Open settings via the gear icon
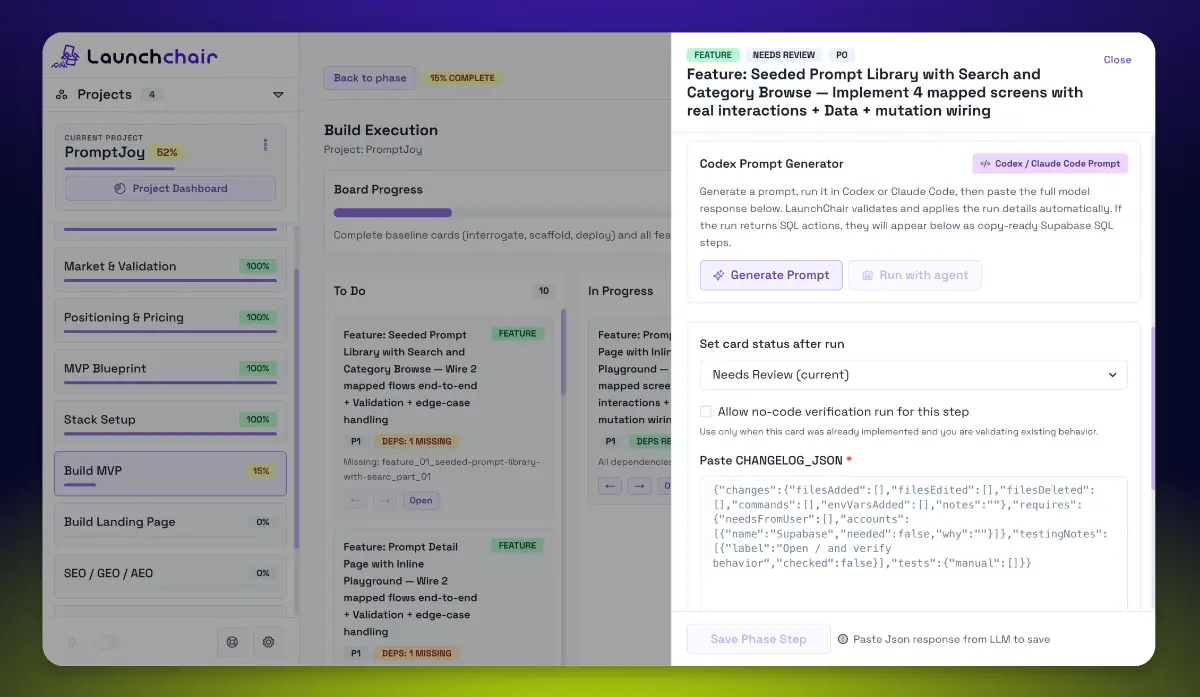This screenshot has height=697, width=1200. (x=268, y=642)
